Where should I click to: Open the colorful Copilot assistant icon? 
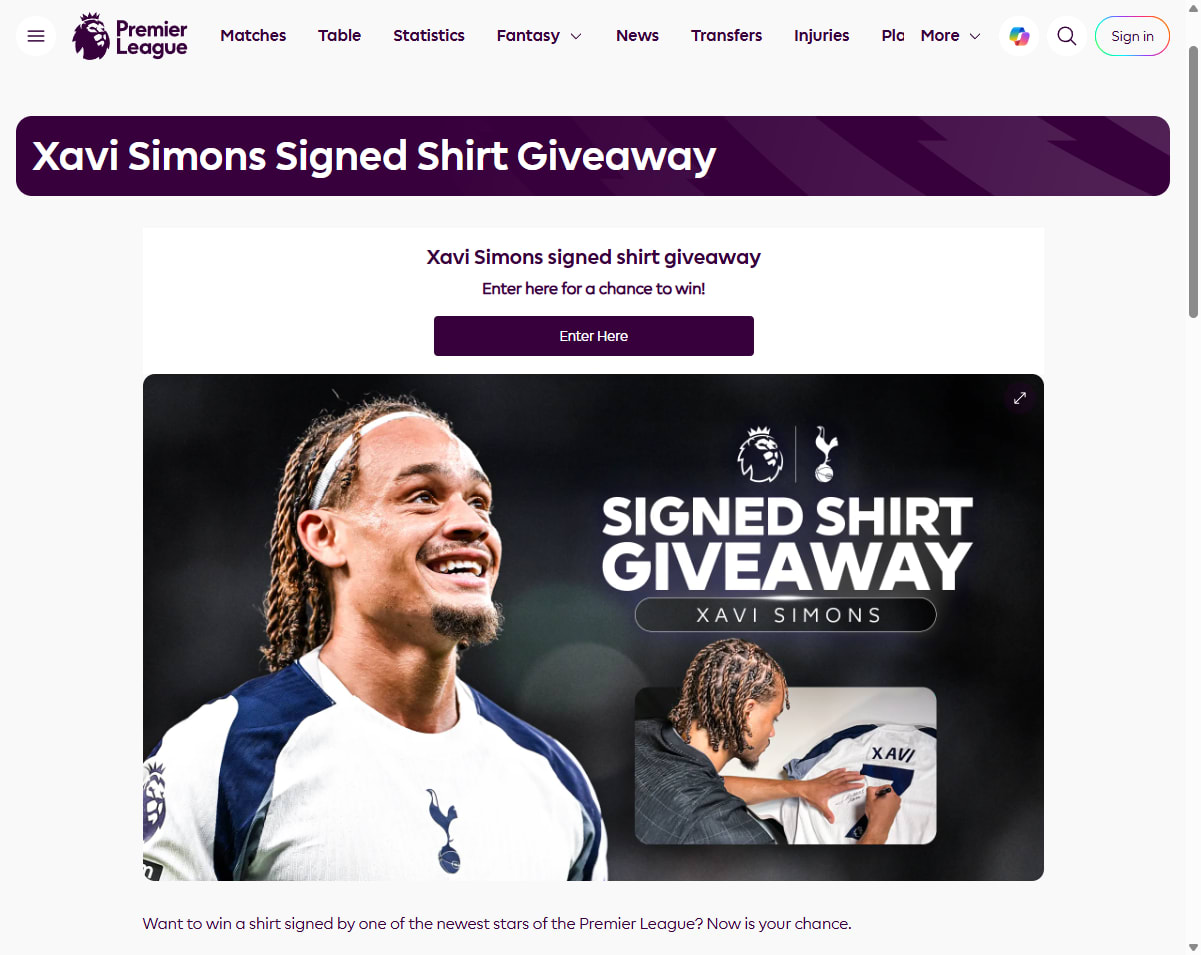[x=1019, y=36]
